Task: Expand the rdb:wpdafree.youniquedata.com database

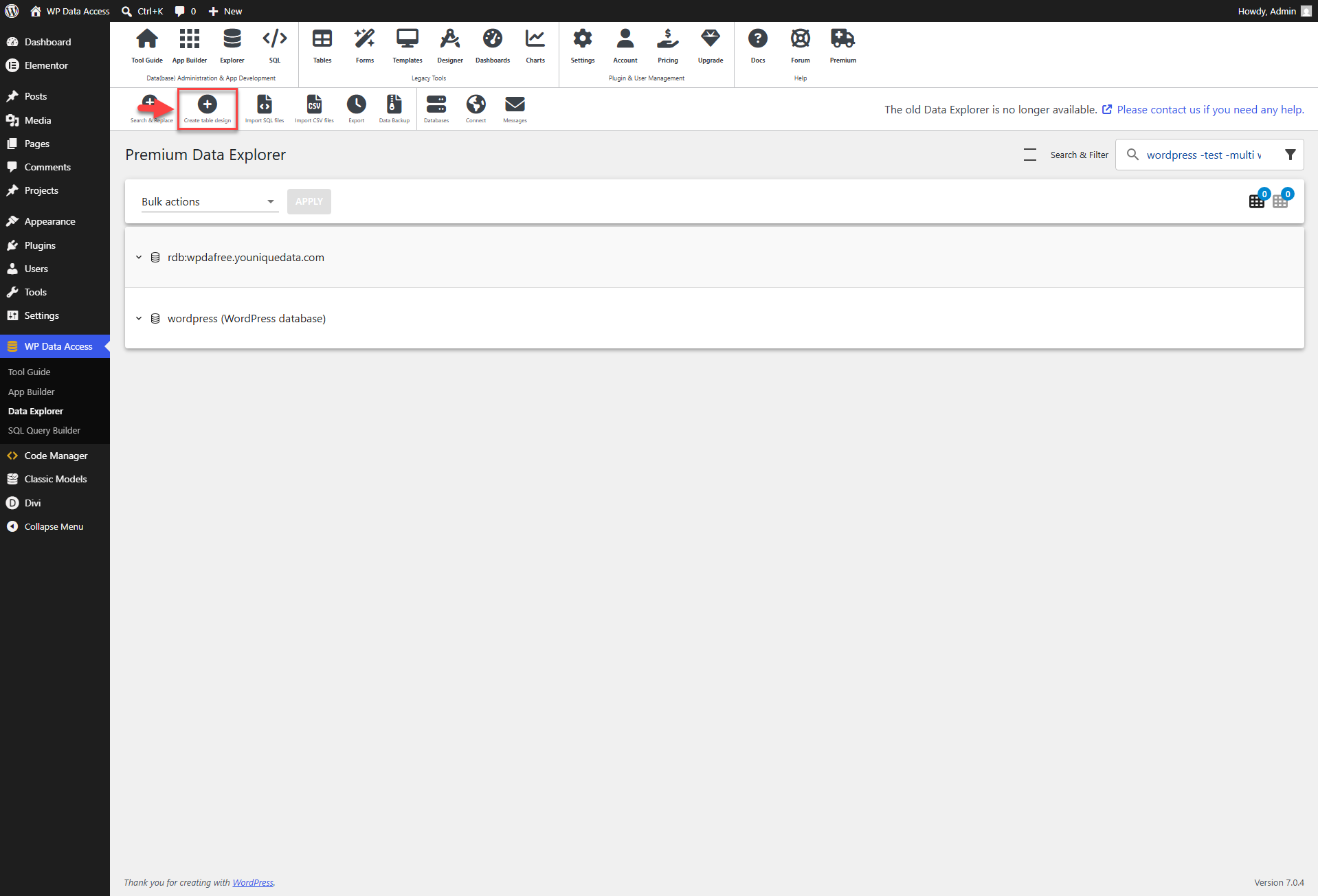Action: (138, 258)
